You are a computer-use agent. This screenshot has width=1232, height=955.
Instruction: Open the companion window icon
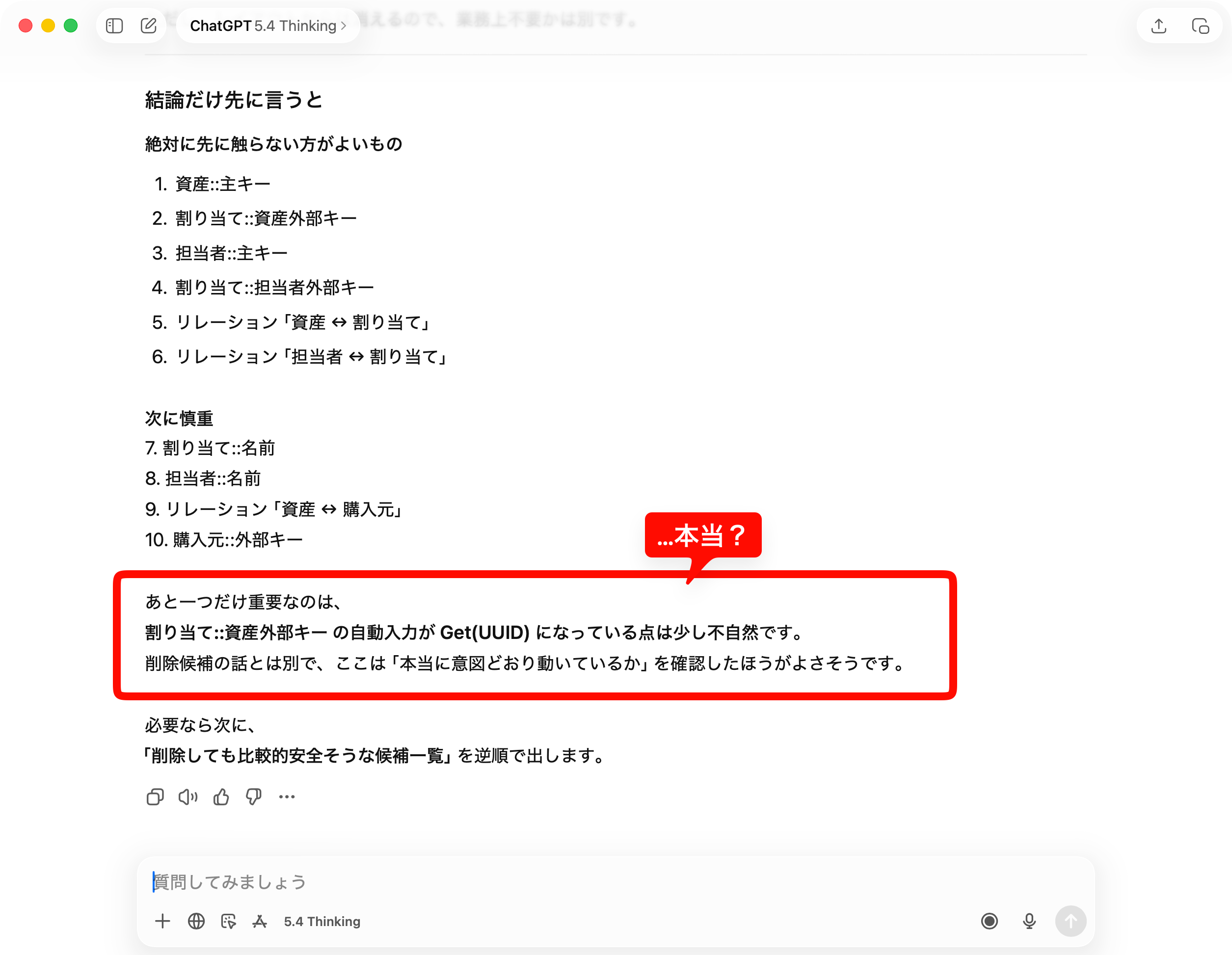click(x=1200, y=26)
